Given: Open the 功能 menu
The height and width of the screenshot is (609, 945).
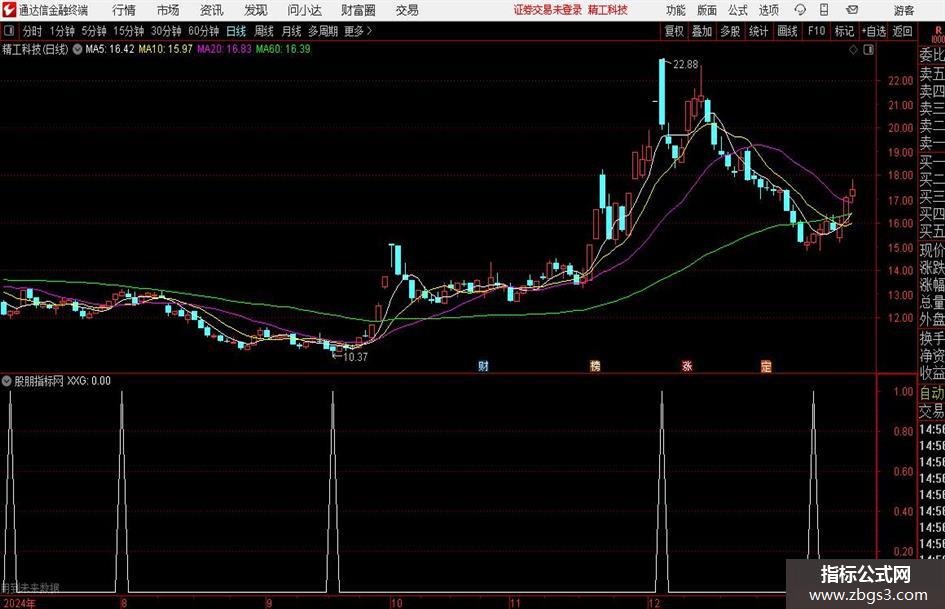Looking at the screenshot, I should click(x=676, y=10).
